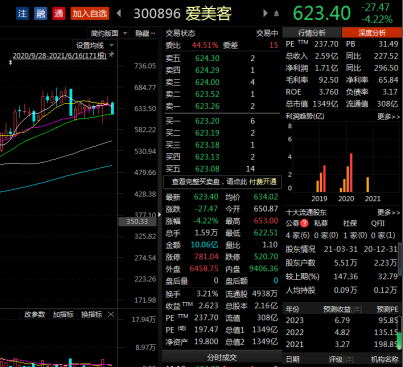The height and width of the screenshot is (367, 403).
Task: Click the 评级 column header
Action: coord(341,359)
